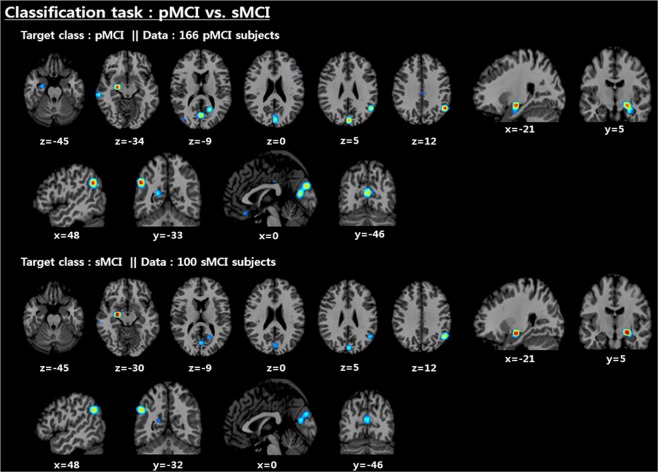View the sMCI group z=-9 axial slice image

coord(201,317)
